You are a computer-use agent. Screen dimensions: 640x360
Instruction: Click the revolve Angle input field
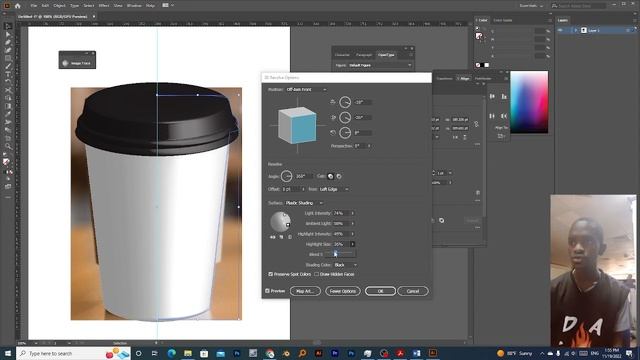(x=304, y=176)
